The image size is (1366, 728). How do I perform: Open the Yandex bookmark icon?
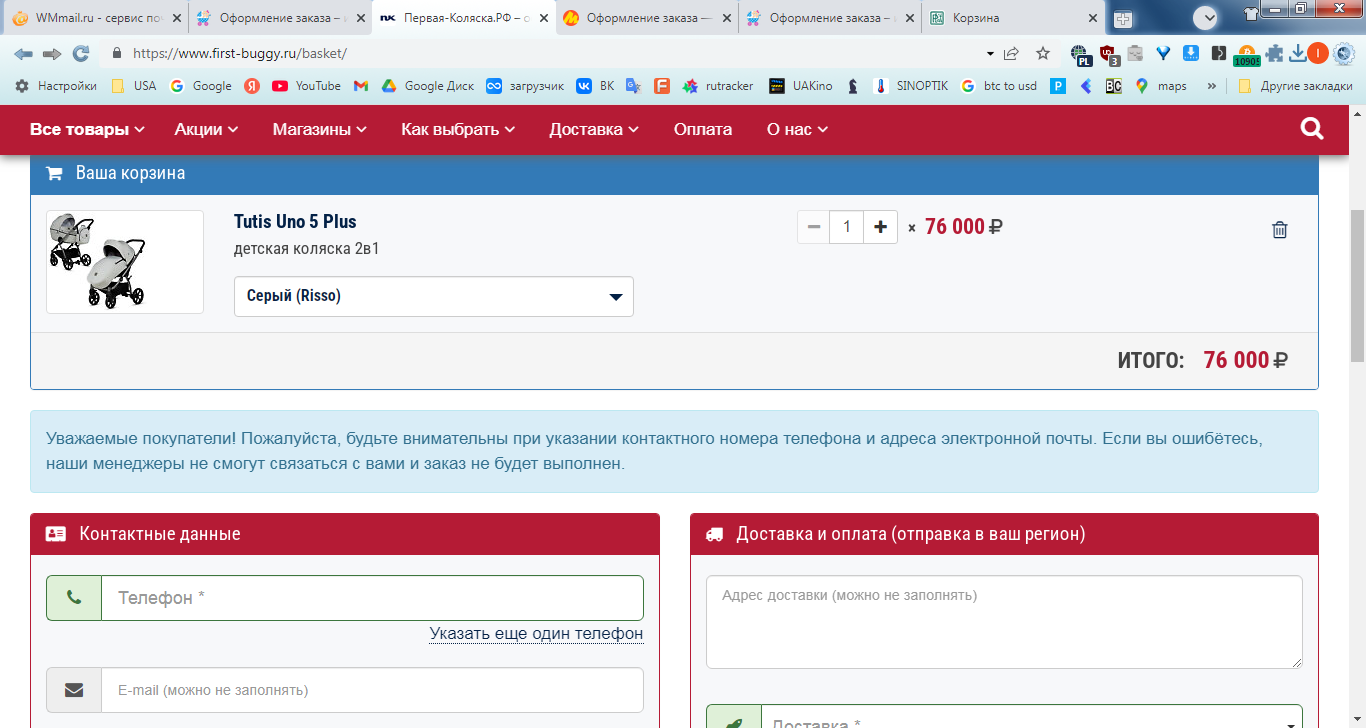pyautogui.click(x=252, y=86)
